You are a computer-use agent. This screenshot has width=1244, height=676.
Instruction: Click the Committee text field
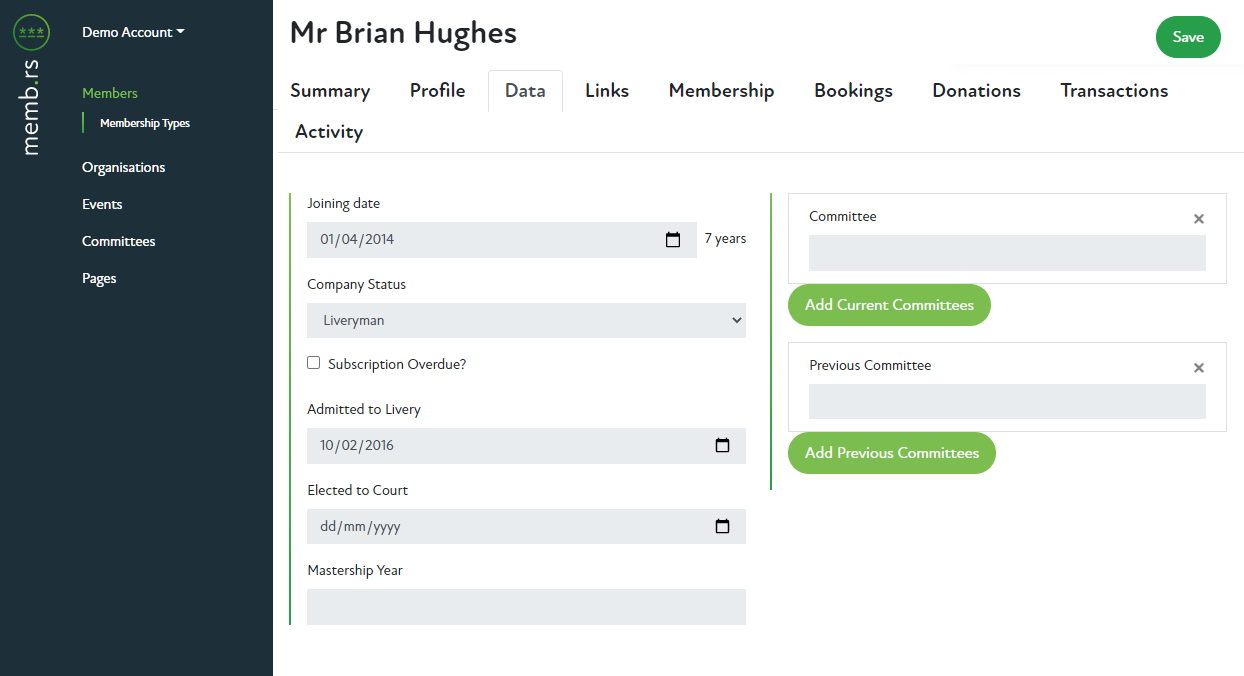pos(1006,253)
